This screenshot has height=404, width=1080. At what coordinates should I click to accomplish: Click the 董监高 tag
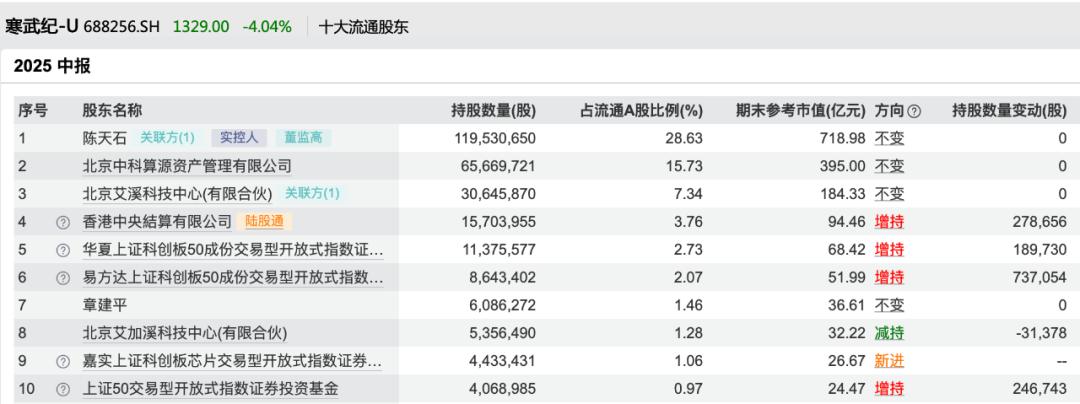[x=303, y=138]
